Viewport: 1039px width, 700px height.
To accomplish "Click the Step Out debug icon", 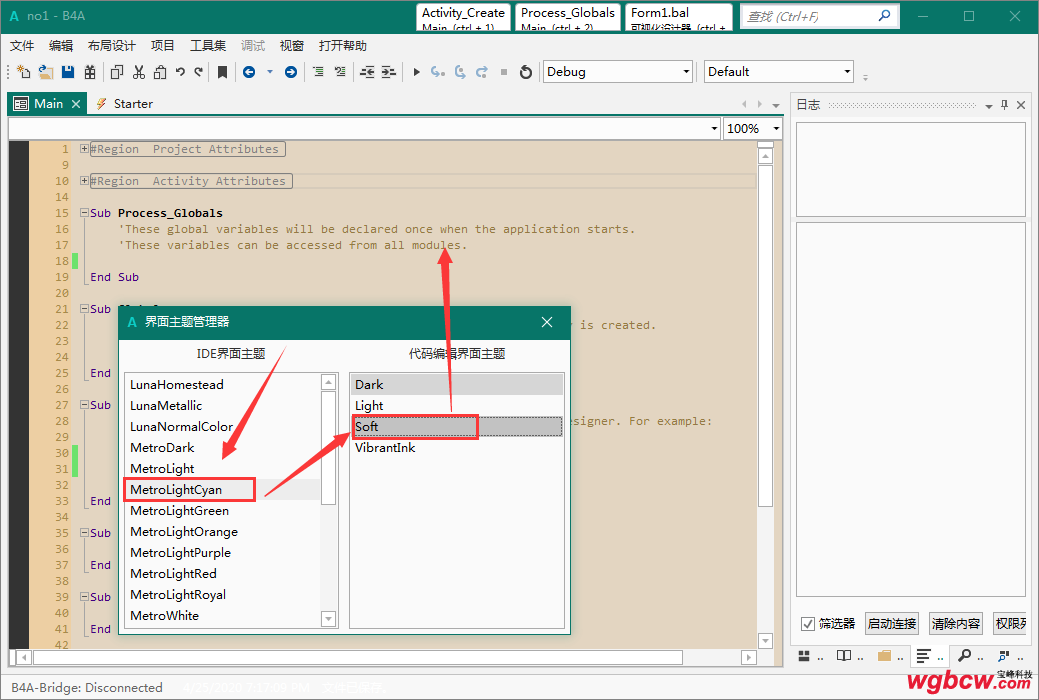I will [482, 72].
